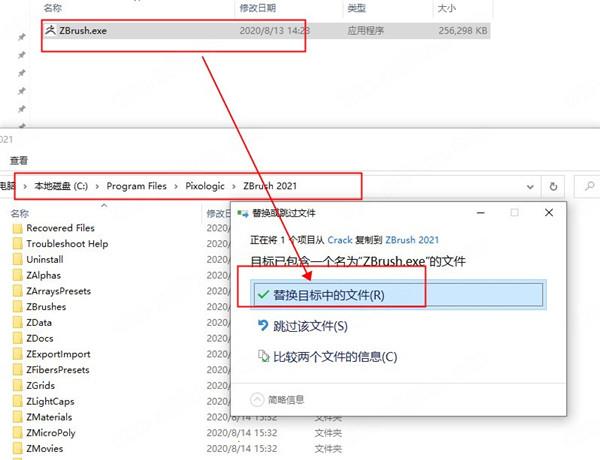Click copy dialog title bar icon
The height and width of the screenshot is (460, 600).
243,214
